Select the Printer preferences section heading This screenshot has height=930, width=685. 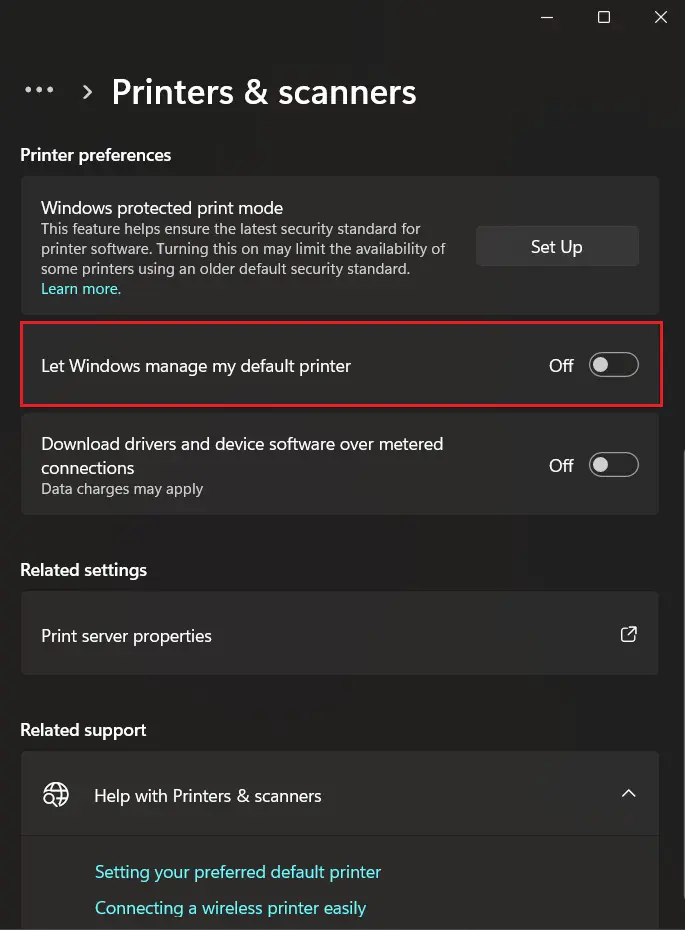(x=96, y=155)
